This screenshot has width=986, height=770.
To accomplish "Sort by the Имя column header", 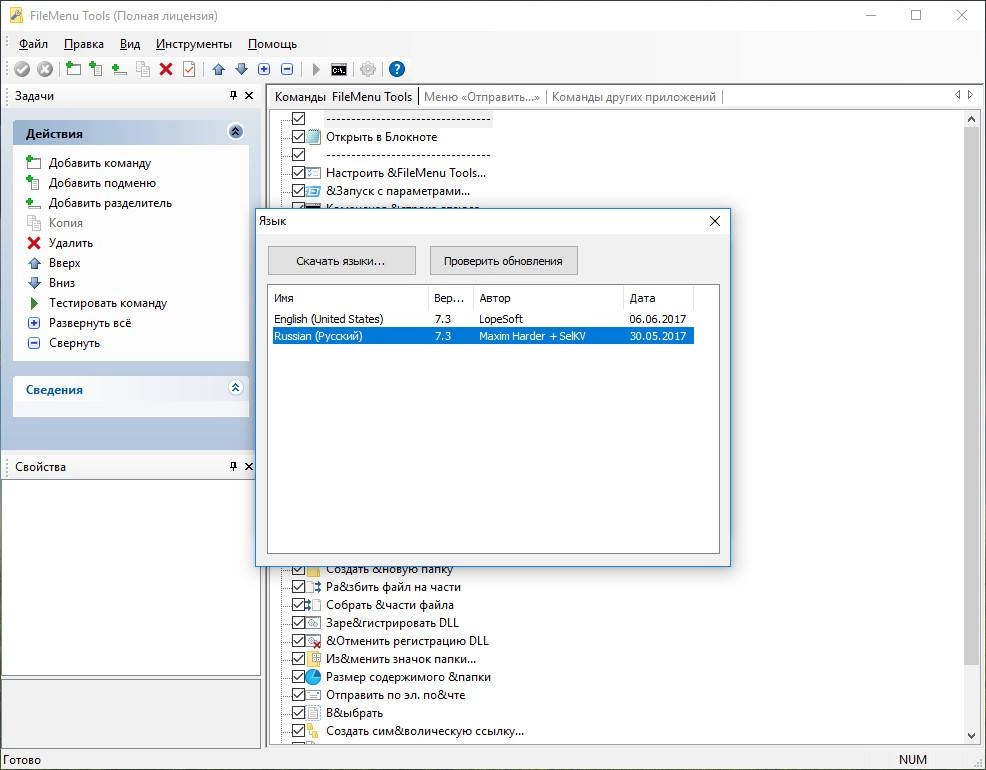I will tap(349, 298).
